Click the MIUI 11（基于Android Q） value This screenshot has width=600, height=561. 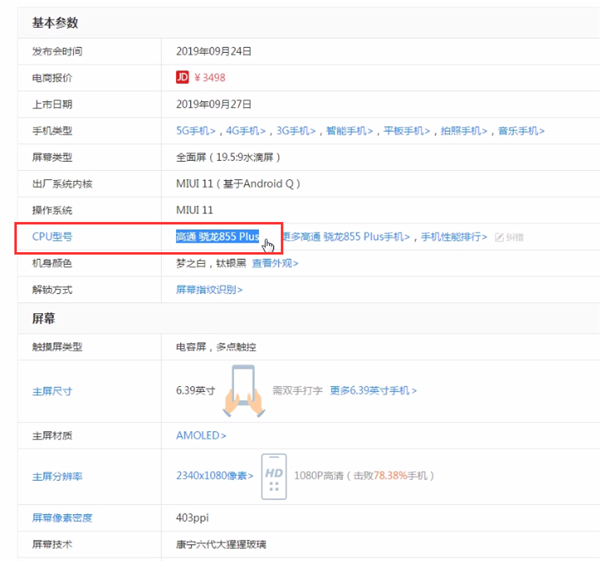[238, 184]
